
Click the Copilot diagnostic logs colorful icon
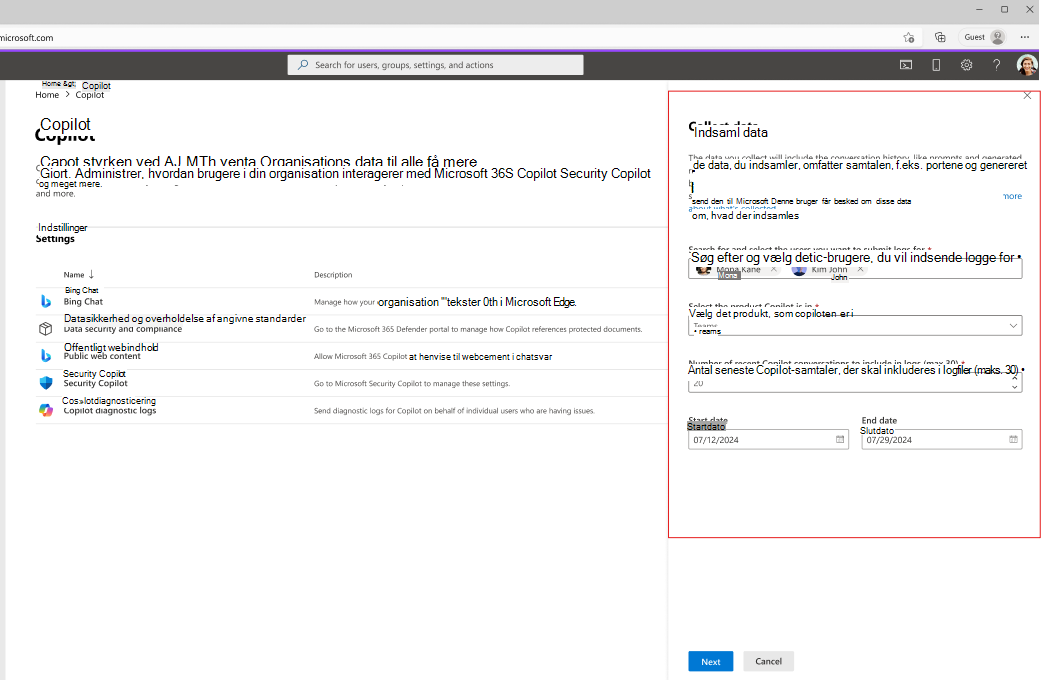(x=46, y=410)
